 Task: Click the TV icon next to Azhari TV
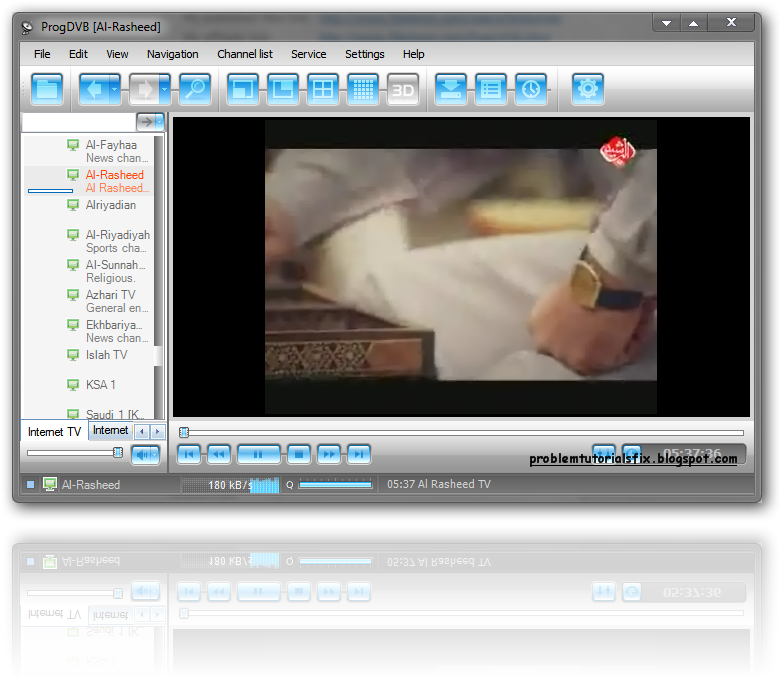(x=73, y=295)
